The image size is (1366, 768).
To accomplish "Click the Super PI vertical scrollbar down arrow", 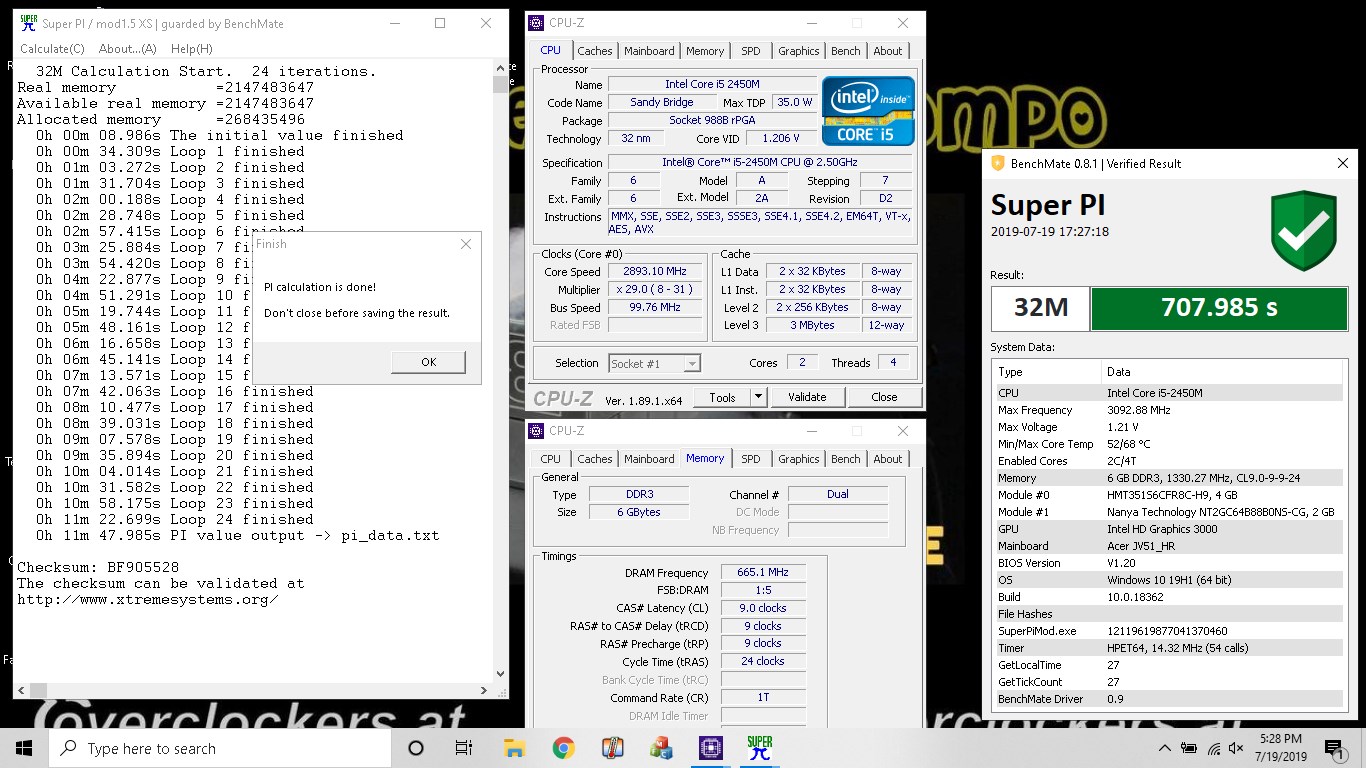I will tap(501, 675).
